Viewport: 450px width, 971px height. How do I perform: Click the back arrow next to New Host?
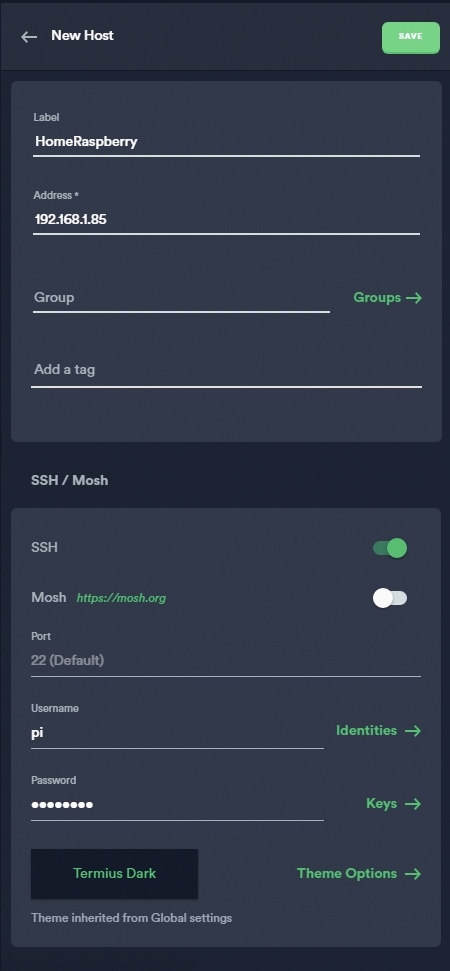[x=29, y=37]
